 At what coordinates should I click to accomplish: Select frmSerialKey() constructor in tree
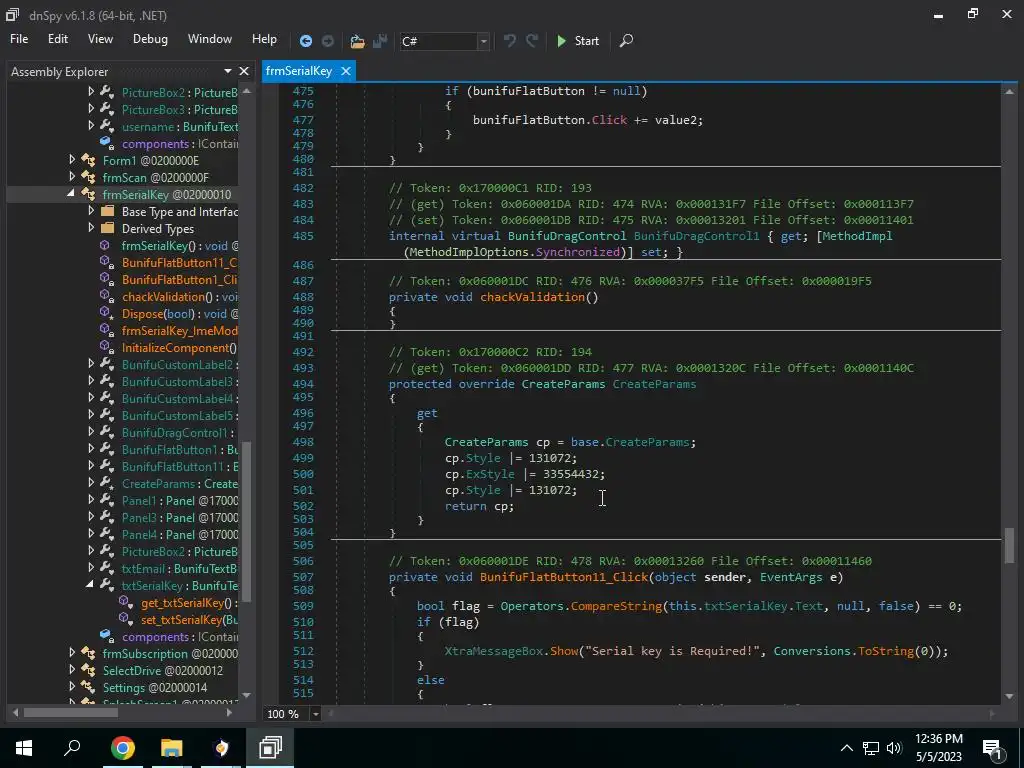point(180,246)
